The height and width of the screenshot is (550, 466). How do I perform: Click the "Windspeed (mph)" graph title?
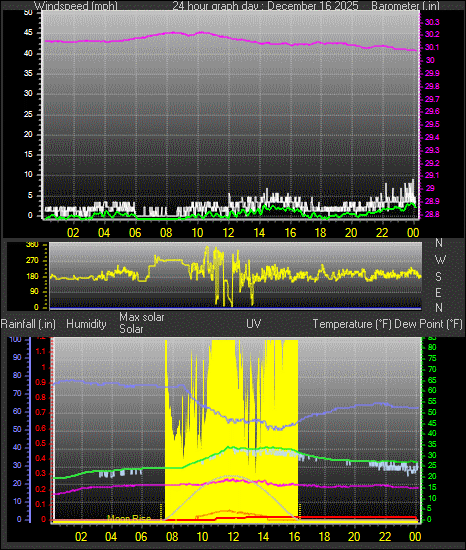(76, 6)
